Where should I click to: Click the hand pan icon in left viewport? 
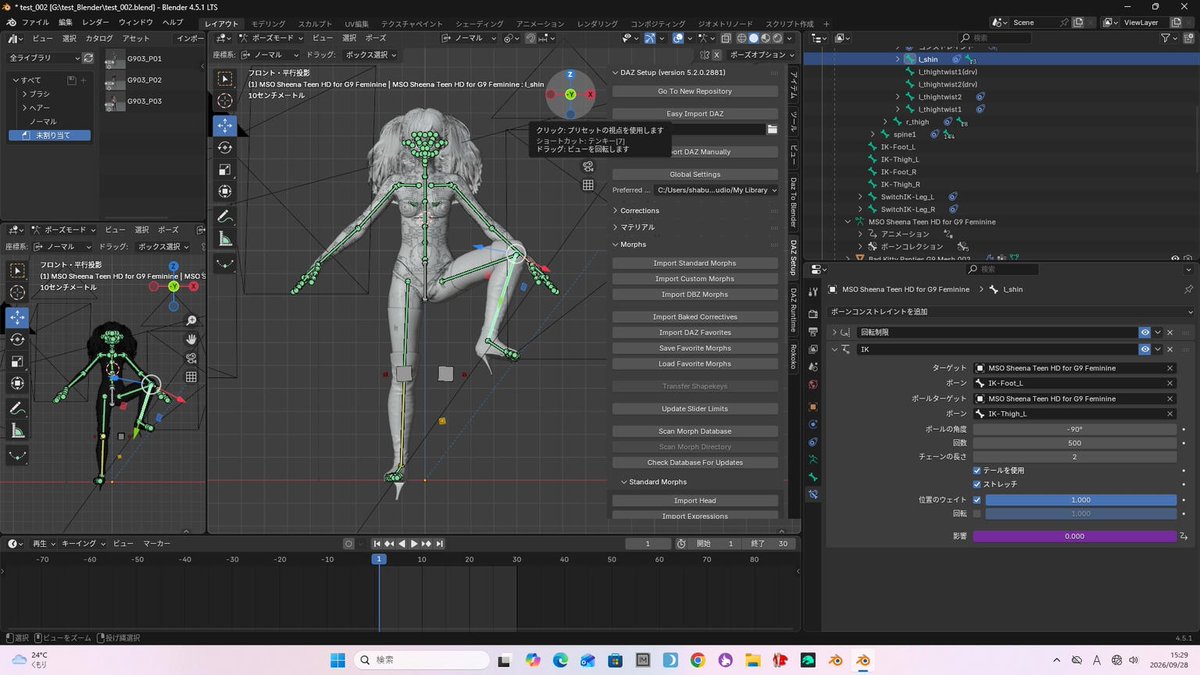[191, 340]
